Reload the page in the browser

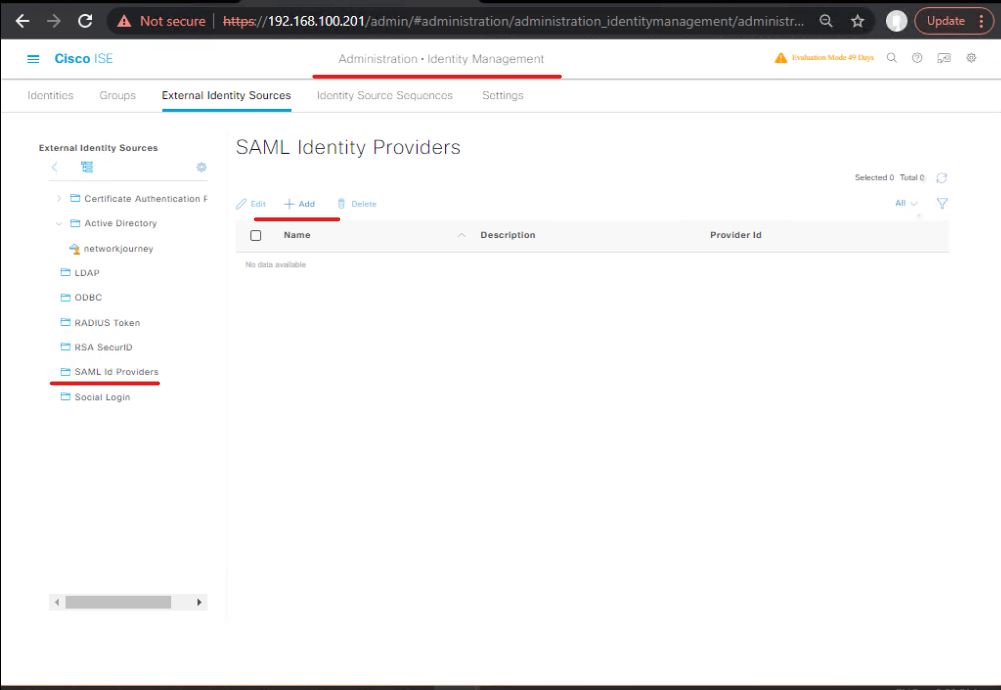[85, 21]
